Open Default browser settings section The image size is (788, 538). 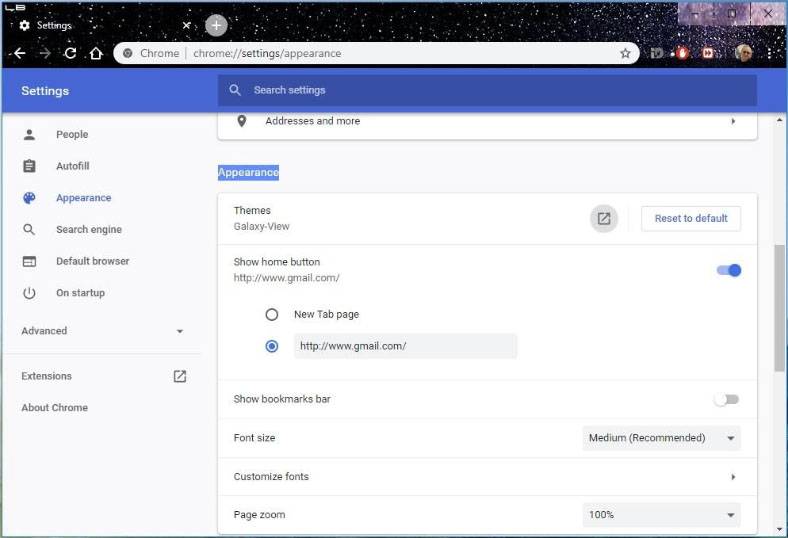92,261
